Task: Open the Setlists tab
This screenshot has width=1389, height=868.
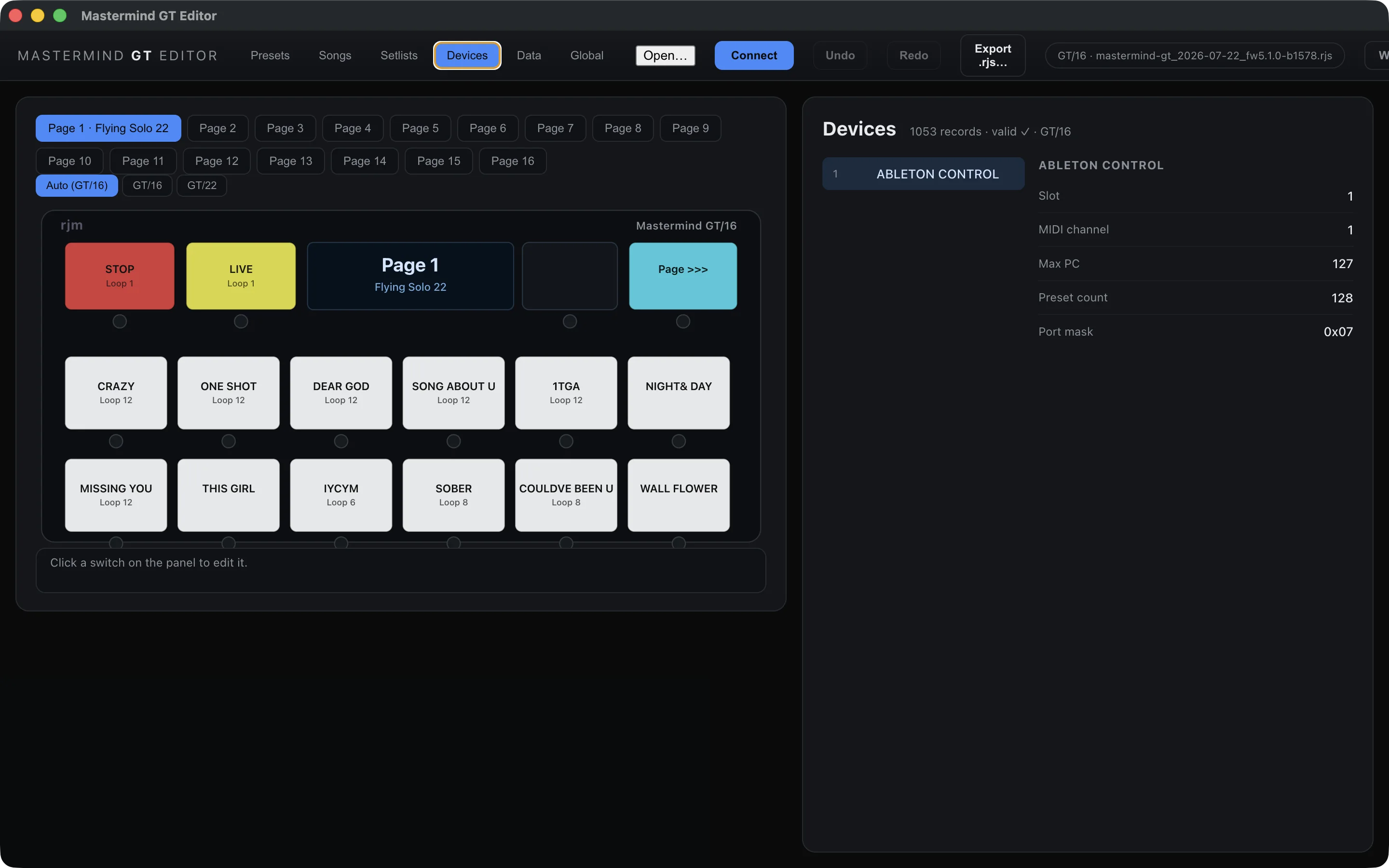Action: pos(399,55)
